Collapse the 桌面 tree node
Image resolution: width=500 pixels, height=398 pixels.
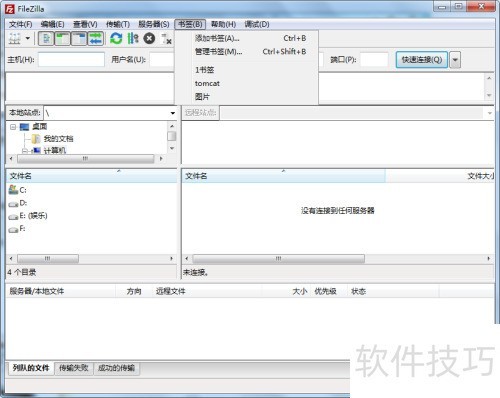pyautogui.click(x=13, y=127)
